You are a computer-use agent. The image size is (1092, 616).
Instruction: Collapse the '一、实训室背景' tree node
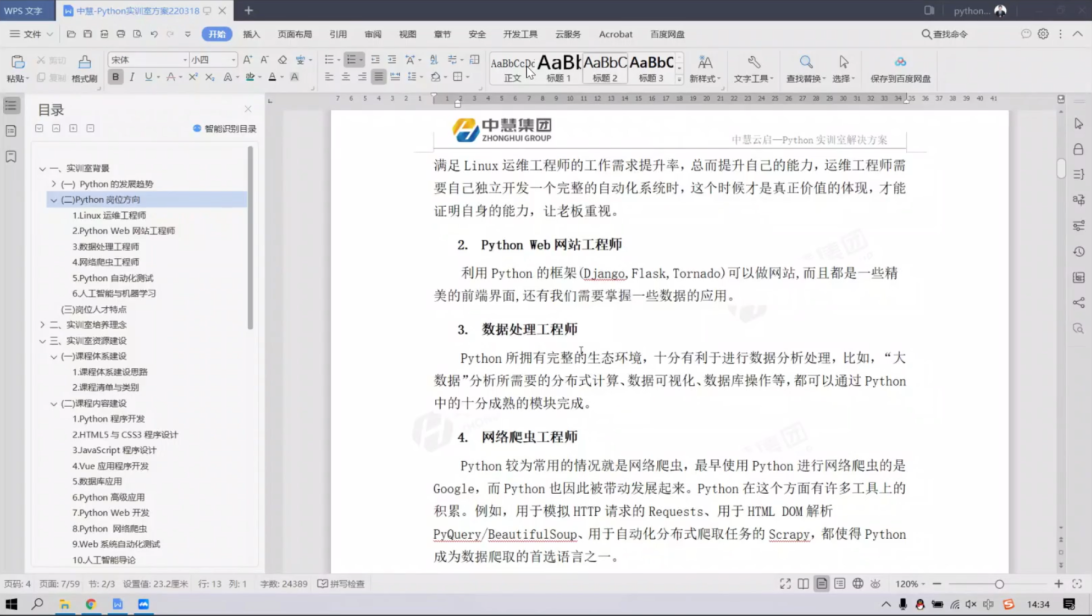pos(42,168)
